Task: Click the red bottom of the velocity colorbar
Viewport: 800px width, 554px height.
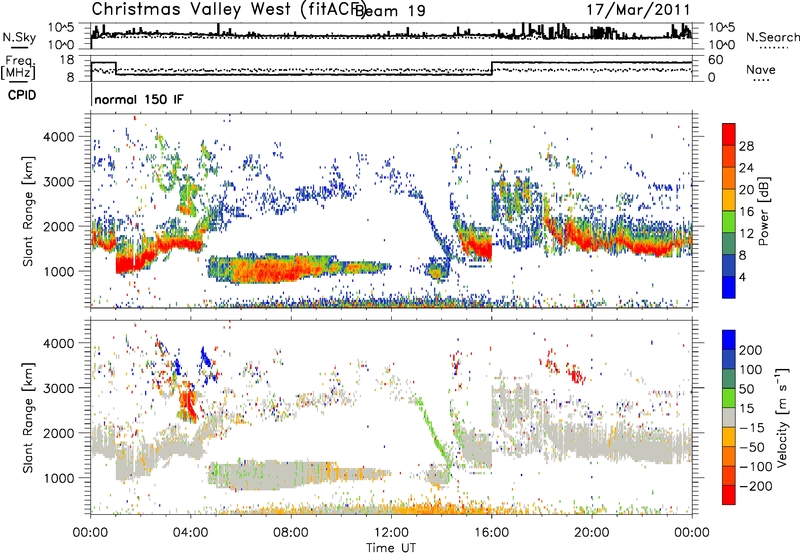Action: pyautogui.click(x=729, y=495)
